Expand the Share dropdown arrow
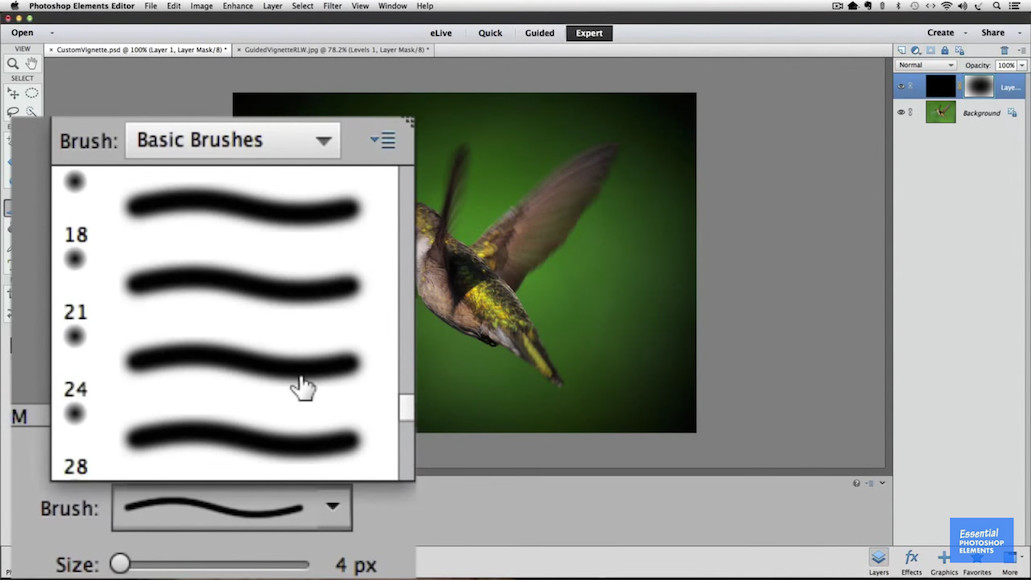This screenshot has width=1031, height=580. (x=1020, y=33)
